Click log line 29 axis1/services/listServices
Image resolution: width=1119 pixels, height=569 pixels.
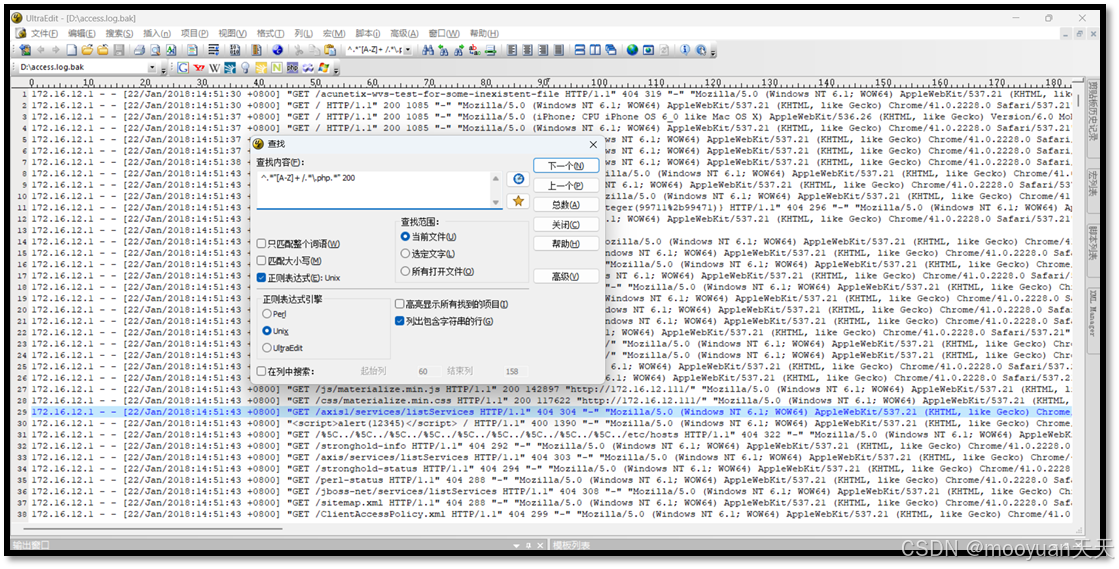pos(550,412)
